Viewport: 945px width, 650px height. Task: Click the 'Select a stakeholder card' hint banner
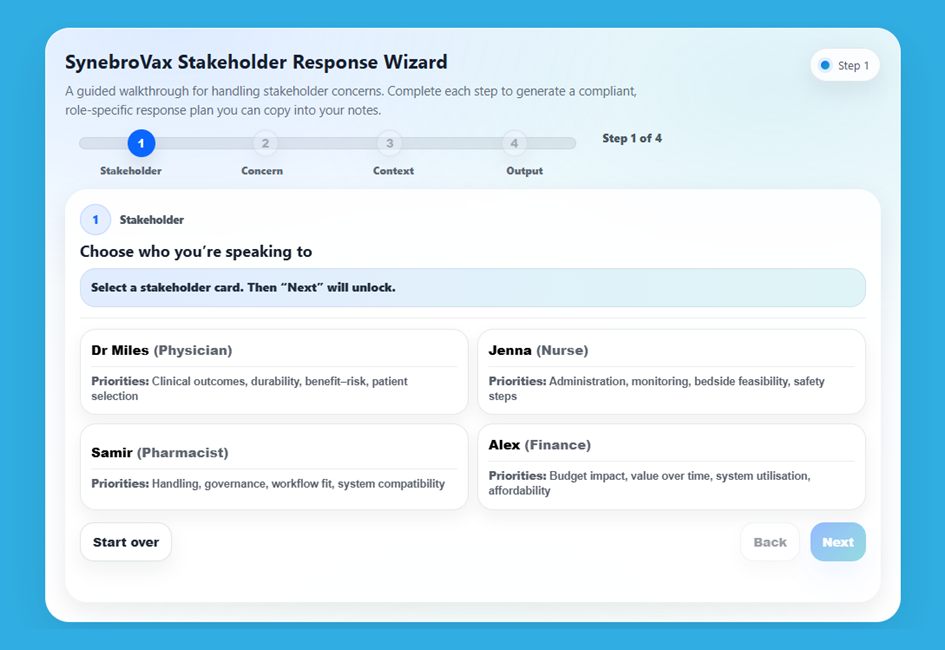point(472,287)
